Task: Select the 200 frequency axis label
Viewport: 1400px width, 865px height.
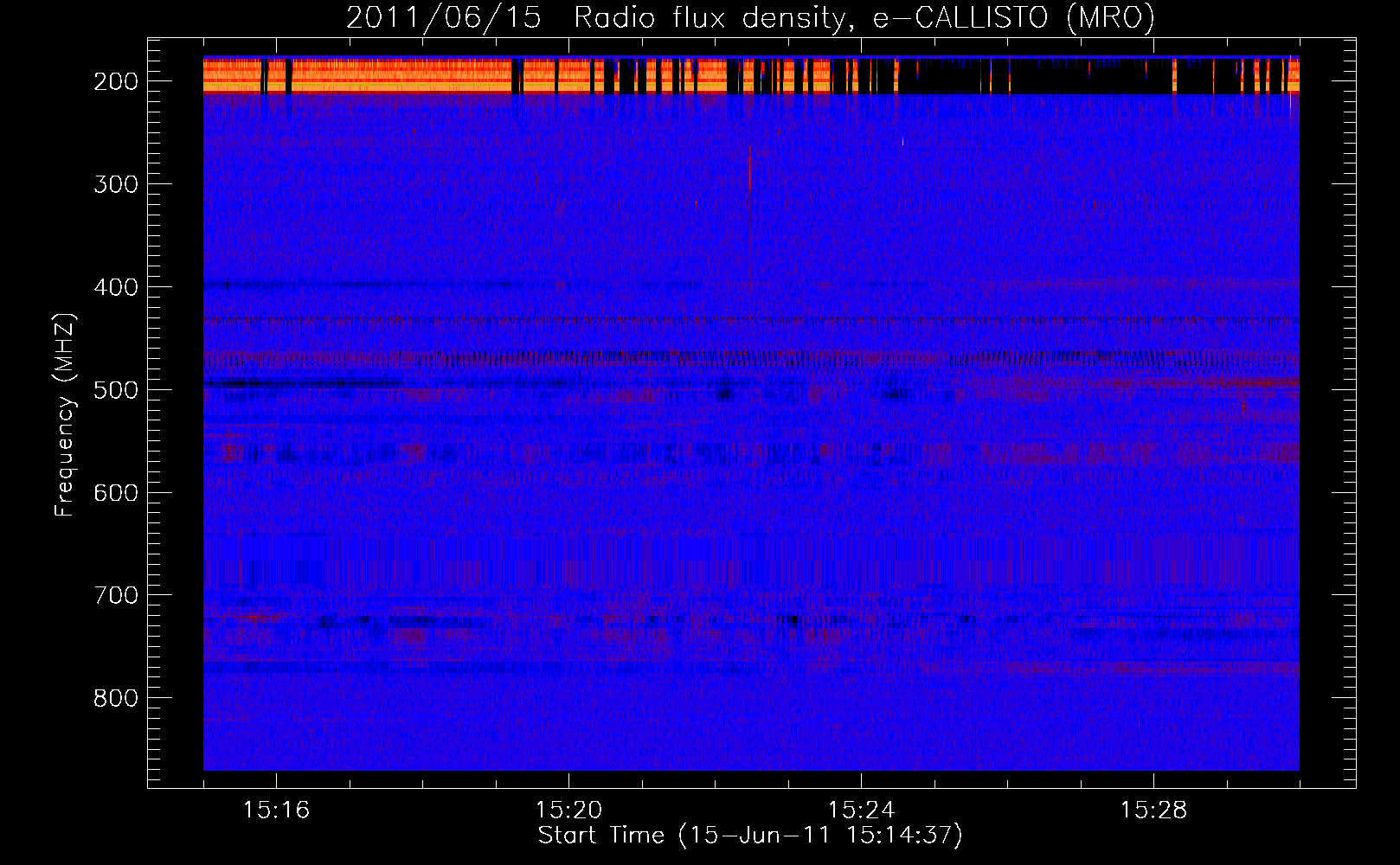Action: 116,81
